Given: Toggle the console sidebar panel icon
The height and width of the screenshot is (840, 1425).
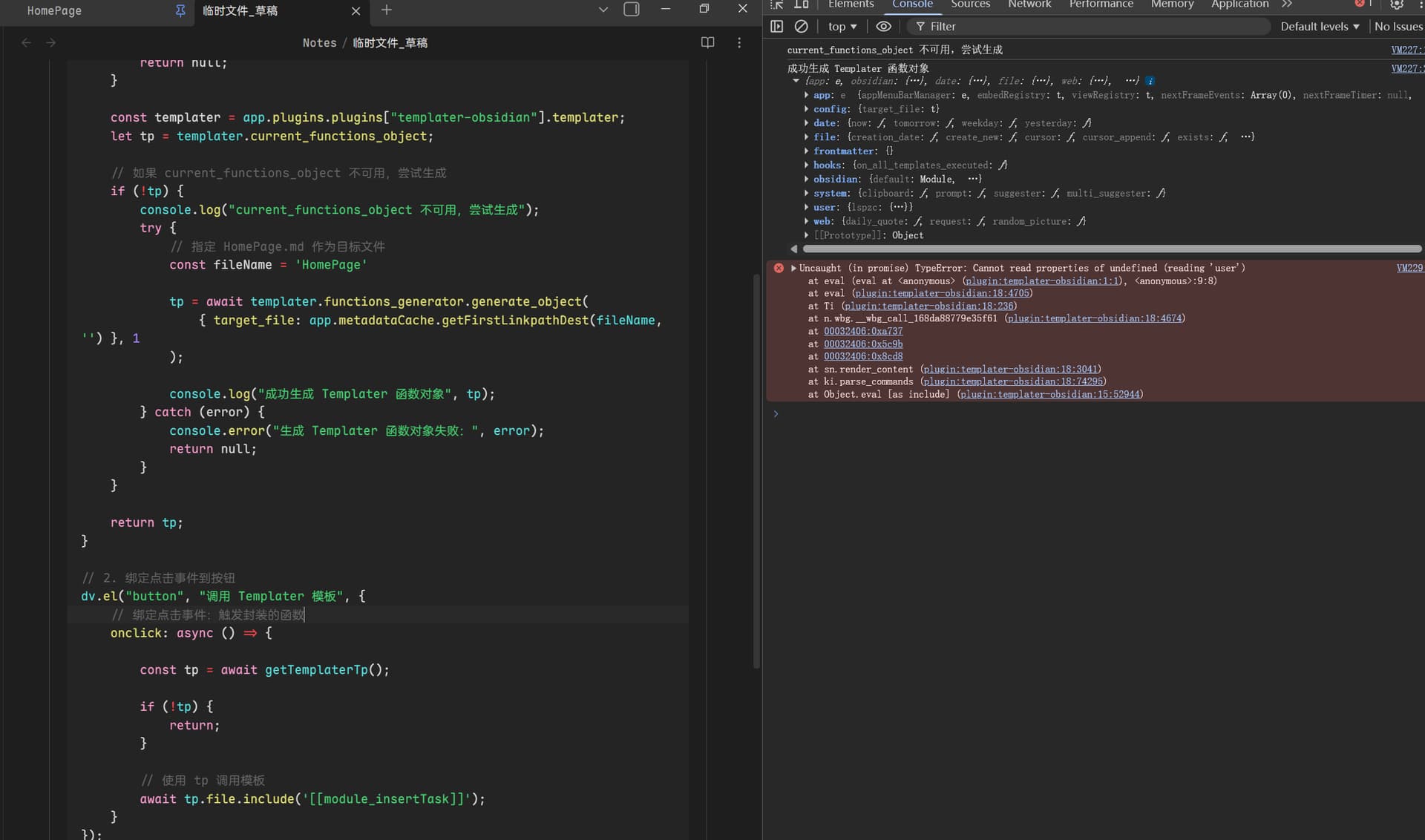Looking at the screenshot, I should [x=776, y=26].
